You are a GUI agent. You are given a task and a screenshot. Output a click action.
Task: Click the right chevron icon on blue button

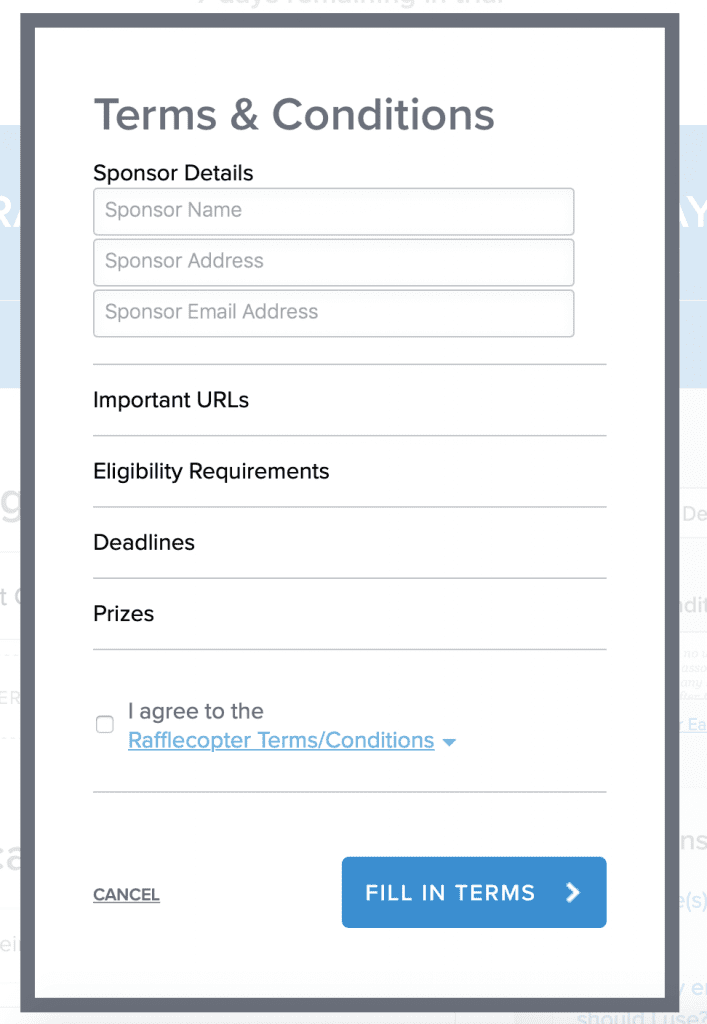pyautogui.click(x=572, y=893)
